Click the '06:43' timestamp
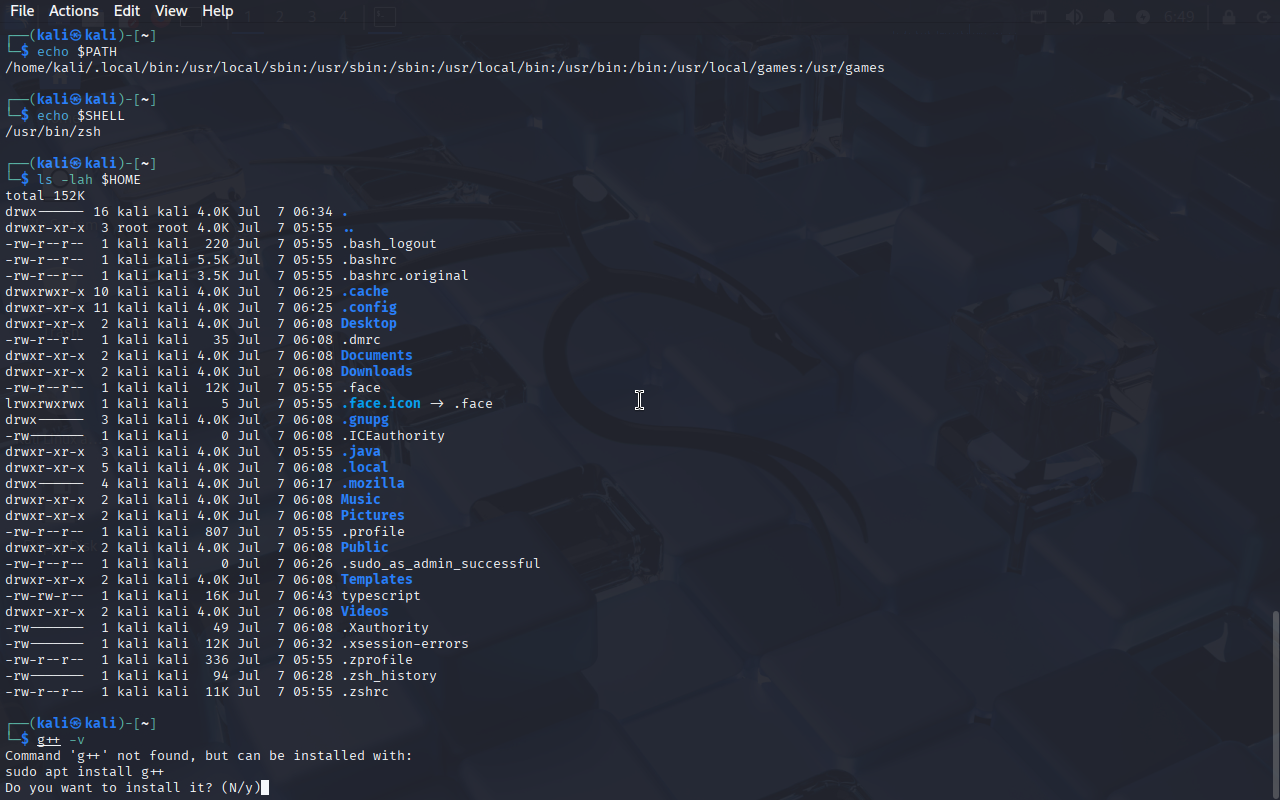This screenshot has width=1280, height=800. tap(313, 596)
